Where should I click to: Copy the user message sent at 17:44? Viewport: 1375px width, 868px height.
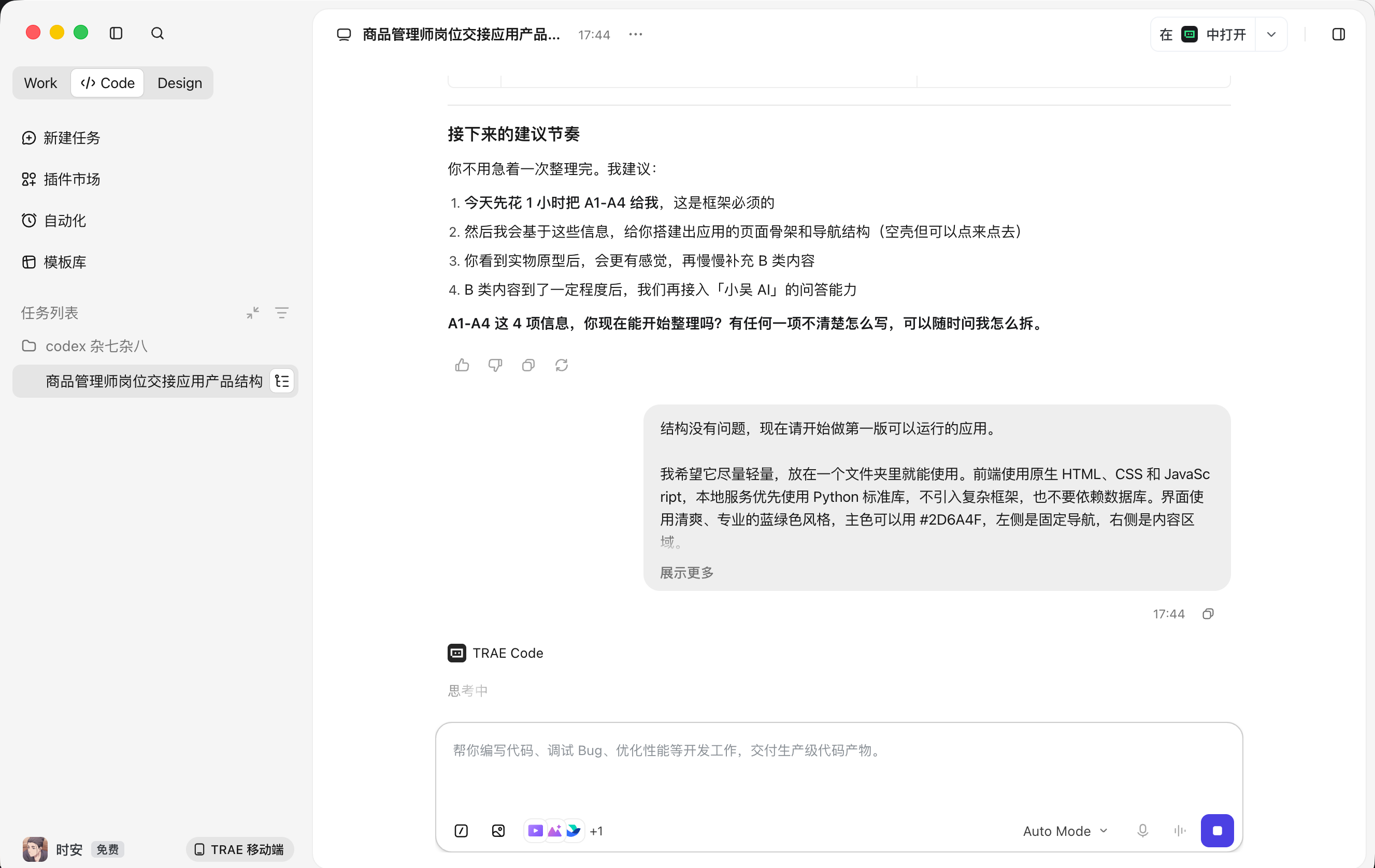(x=1208, y=614)
